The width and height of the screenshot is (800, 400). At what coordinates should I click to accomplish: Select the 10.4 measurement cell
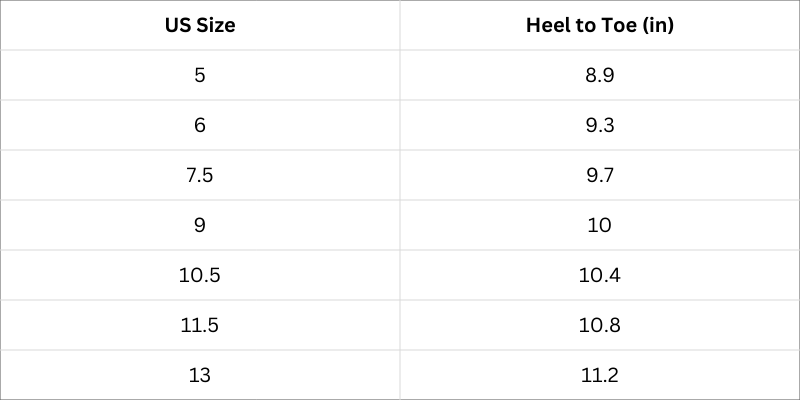(599, 276)
